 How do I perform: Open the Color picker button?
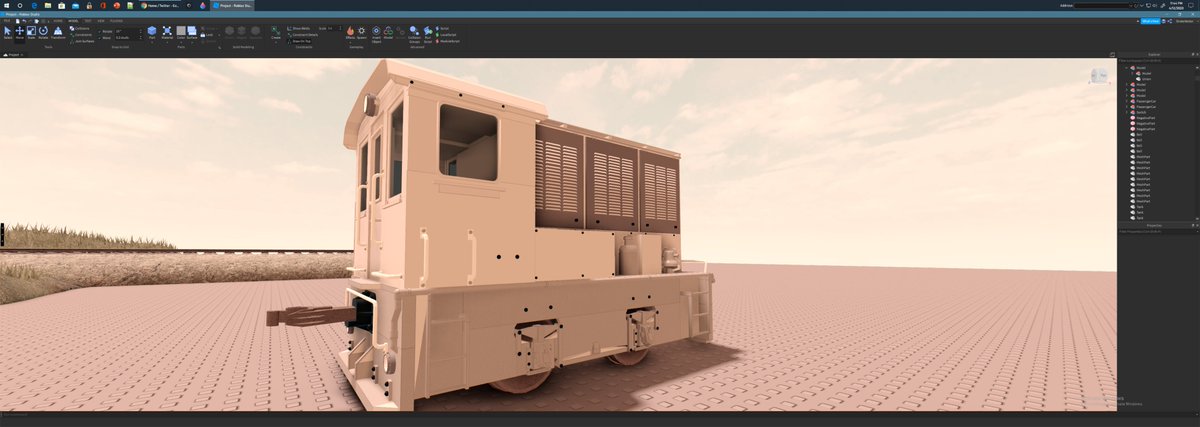(181, 33)
